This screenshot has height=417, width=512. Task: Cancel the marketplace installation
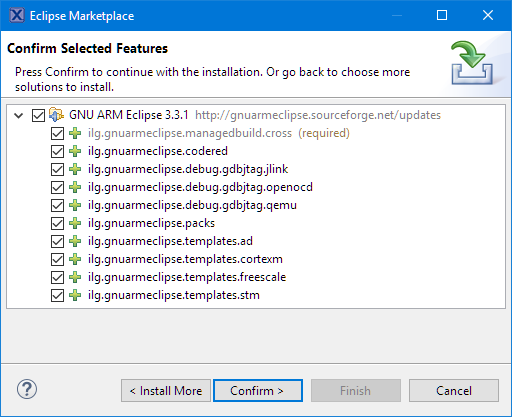click(454, 390)
